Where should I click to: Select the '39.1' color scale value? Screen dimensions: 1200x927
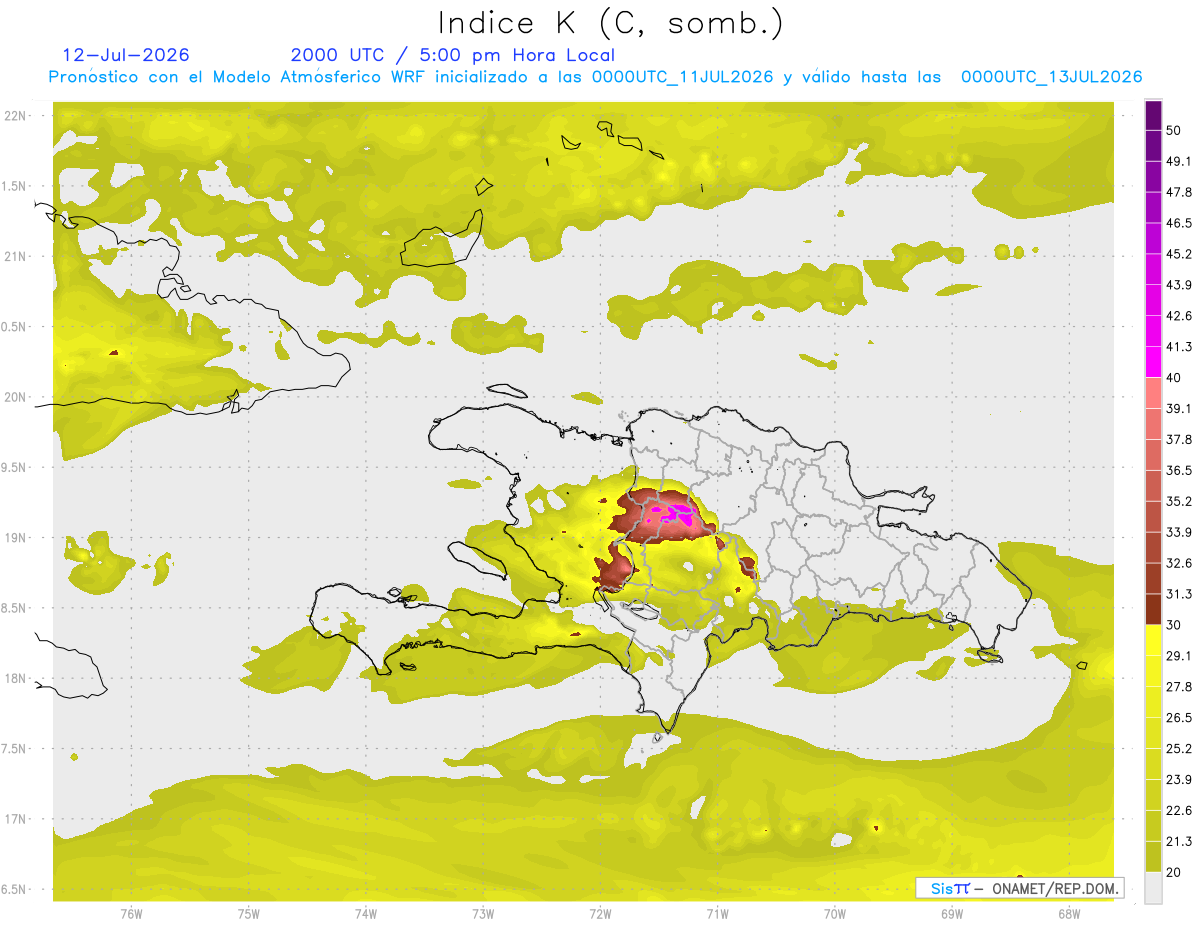[1179, 408]
